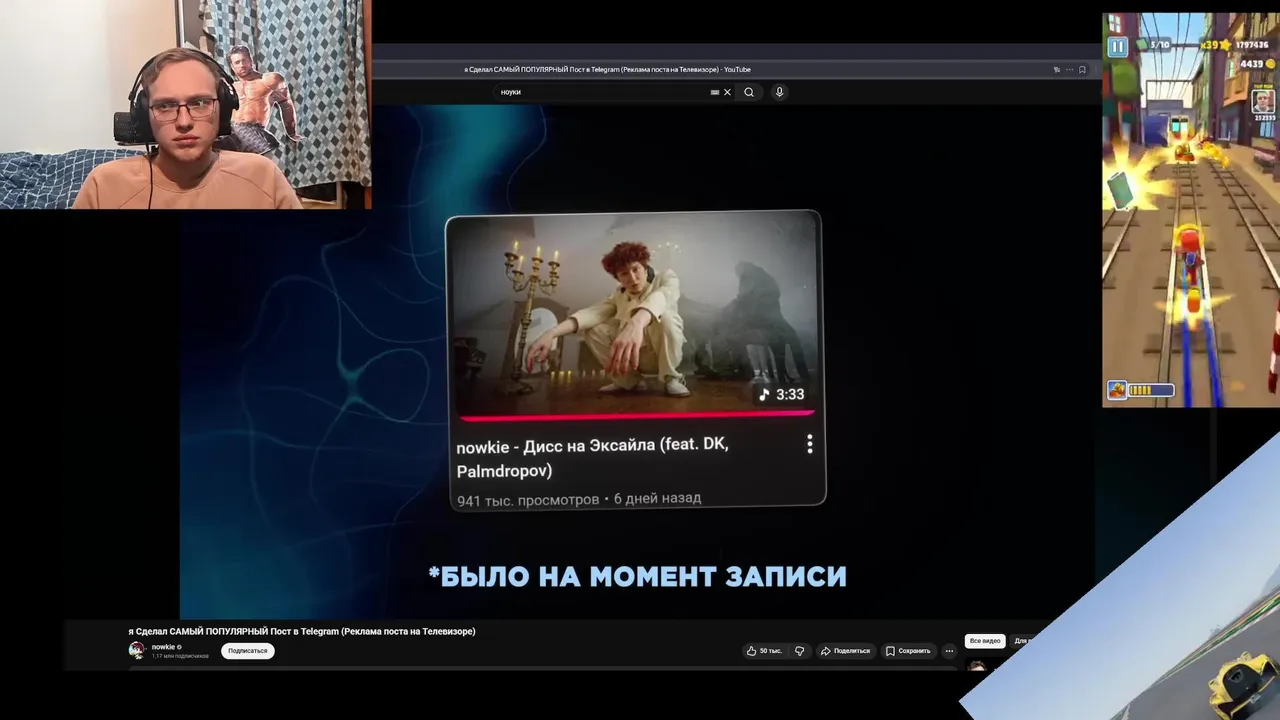Open the on-screen keyboard icon in search
Viewport: 1280px width, 720px height.
715,92
